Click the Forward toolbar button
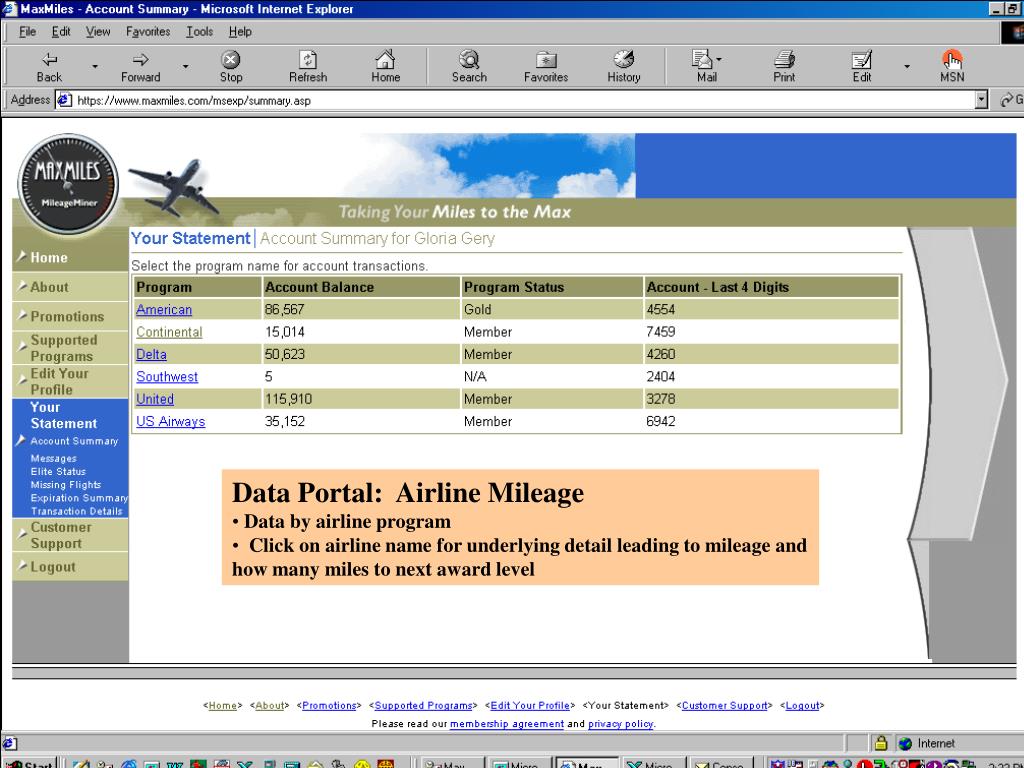1024x768 pixels. click(140, 67)
